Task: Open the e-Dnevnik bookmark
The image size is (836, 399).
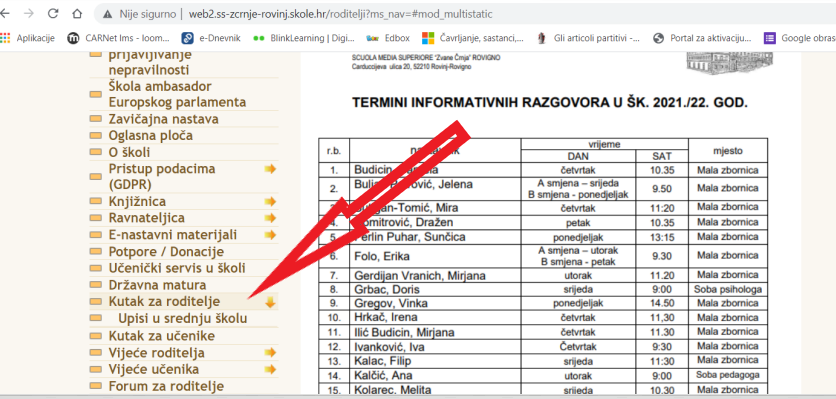Action: (x=211, y=38)
